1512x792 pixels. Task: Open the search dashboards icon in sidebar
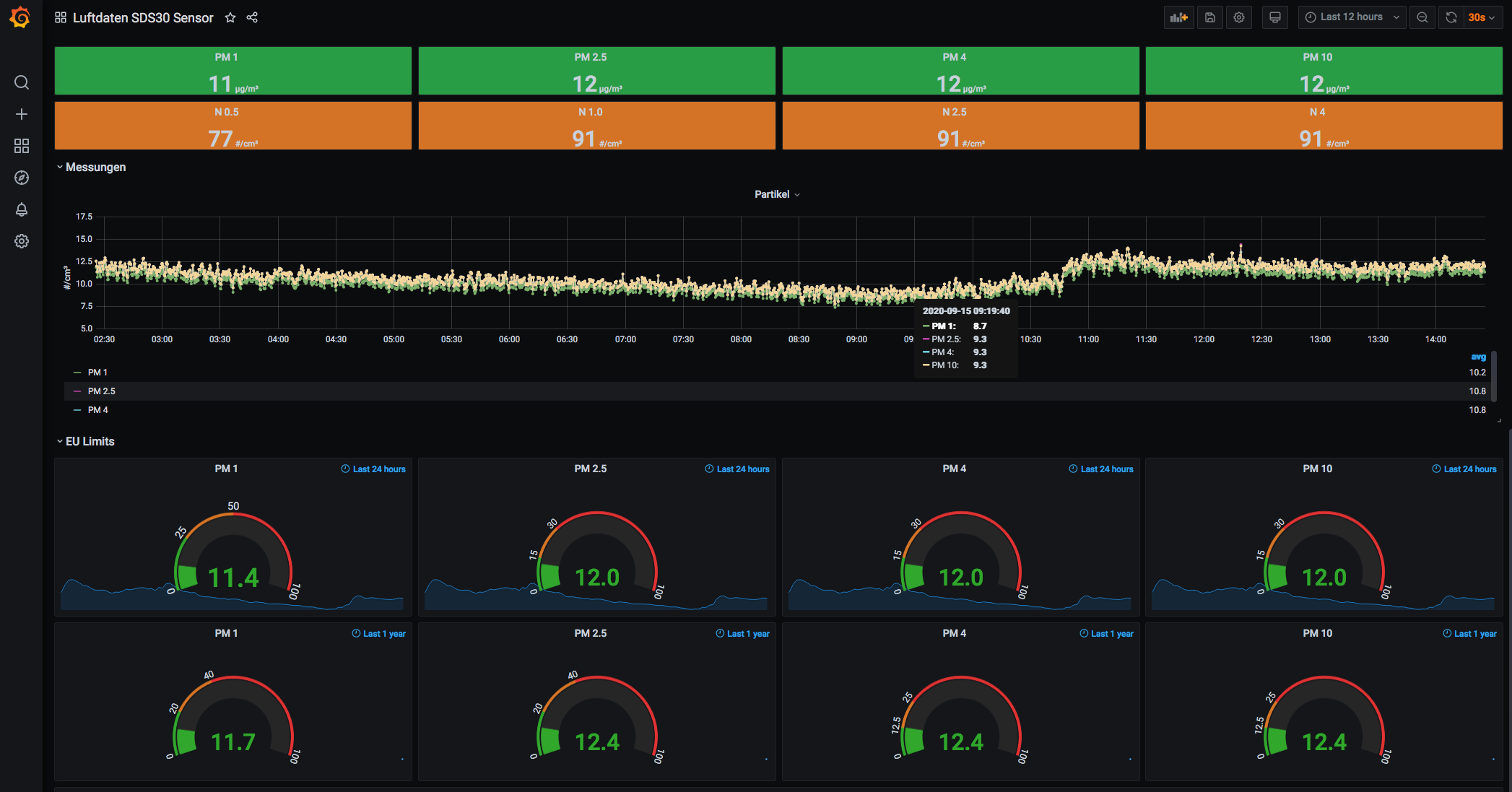coord(22,82)
